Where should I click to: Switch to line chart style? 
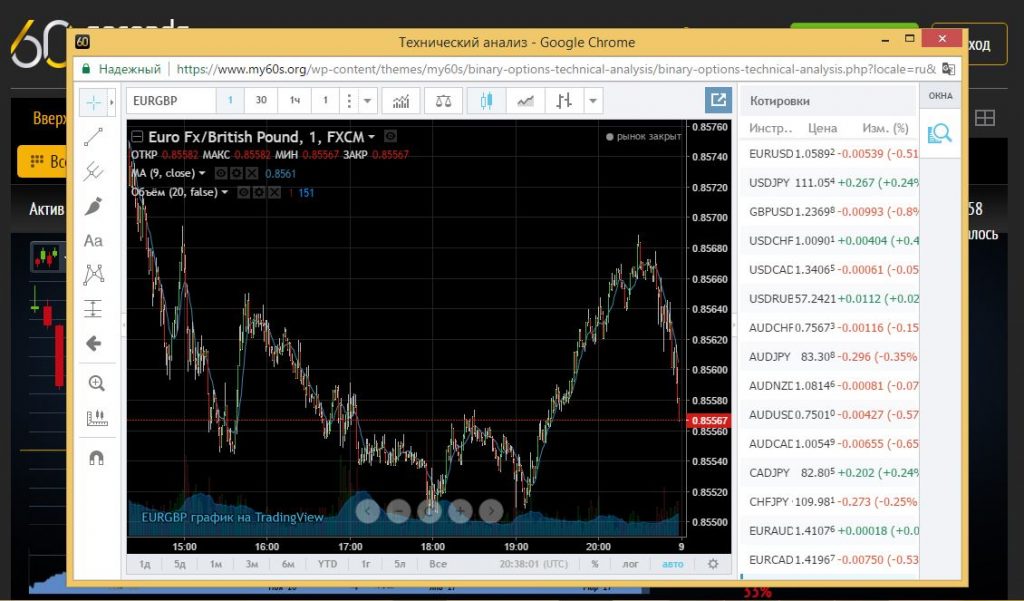point(525,101)
